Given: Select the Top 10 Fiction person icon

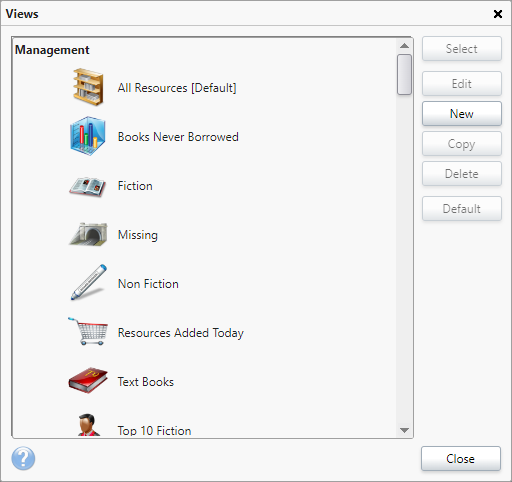Looking at the screenshot, I should pyautogui.click(x=88, y=425).
